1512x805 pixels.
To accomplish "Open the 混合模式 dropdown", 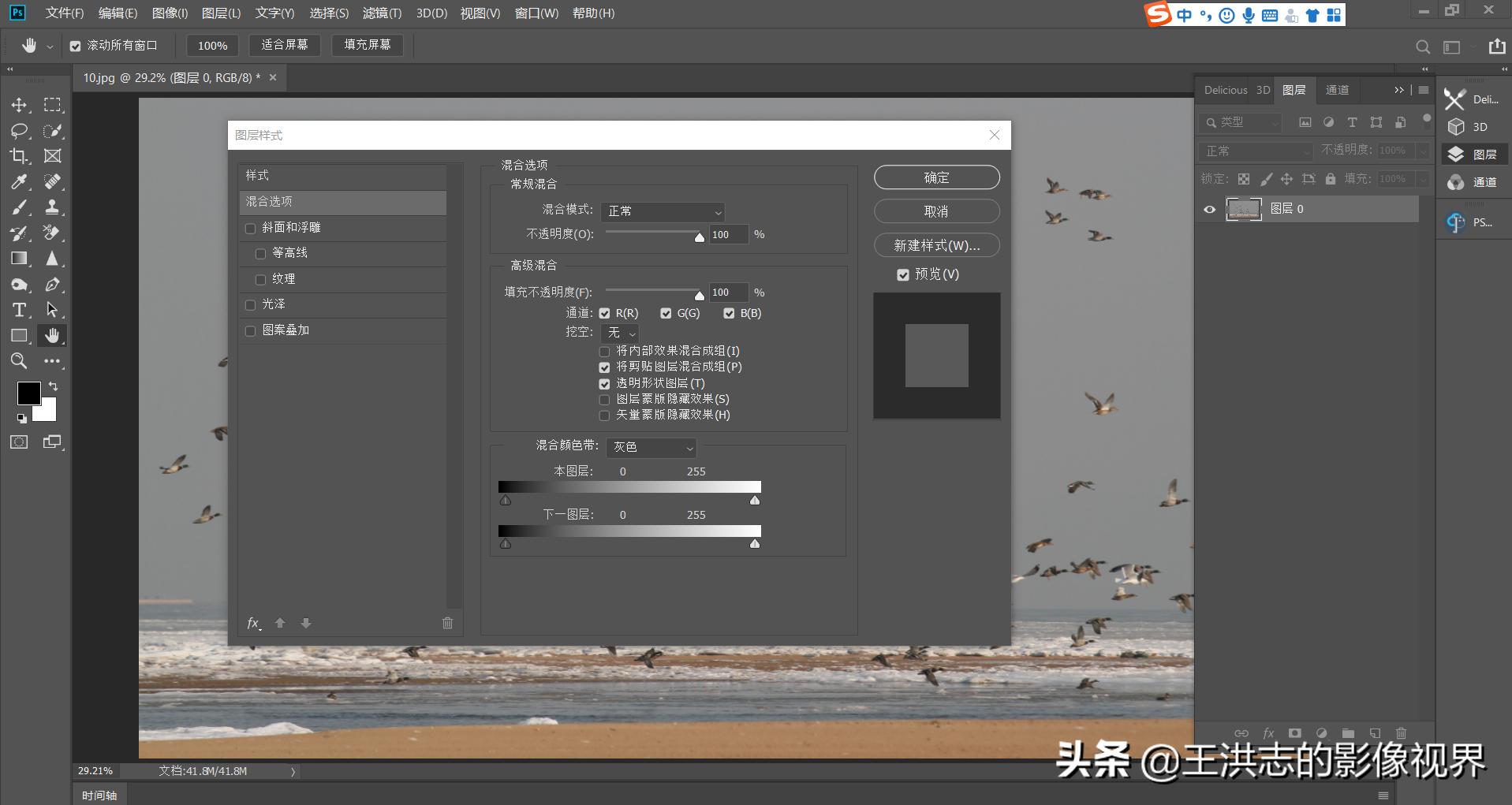I will click(x=663, y=211).
